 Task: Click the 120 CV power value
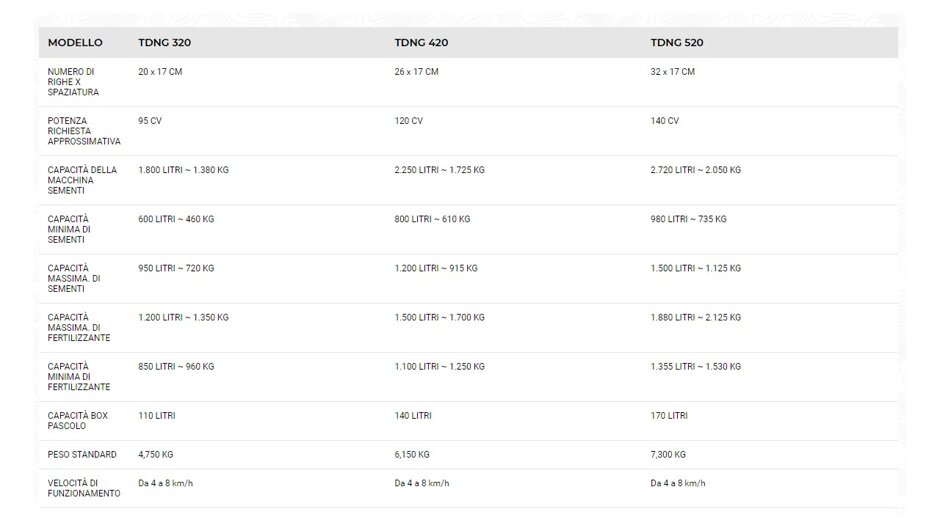pyautogui.click(x=408, y=121)
